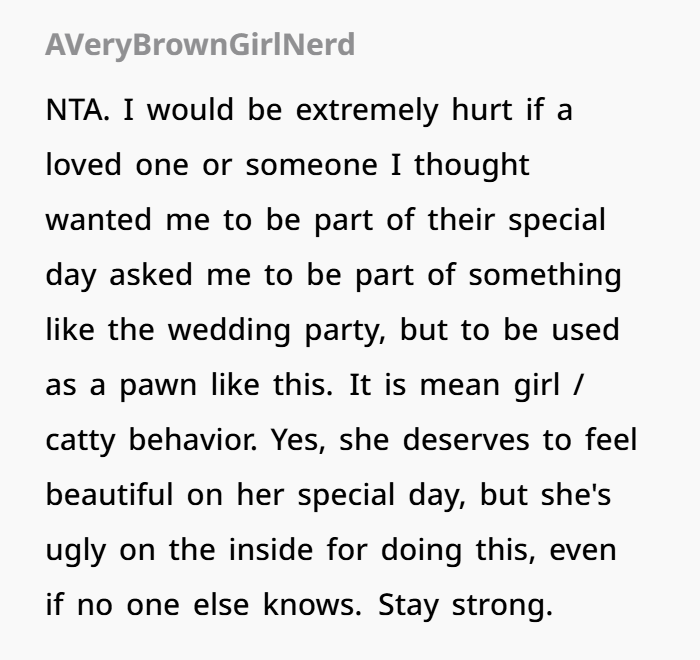This screenshot has width=700, height=660.
Task: Click the word "something" in the comment
Action: [545, 275]
